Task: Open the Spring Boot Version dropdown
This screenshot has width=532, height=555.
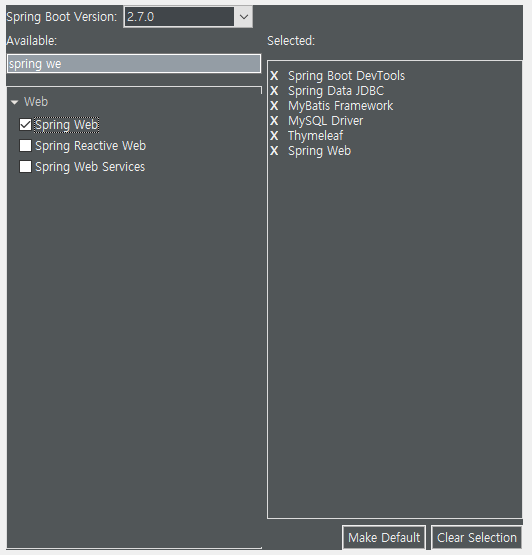Action: [244, 17]
